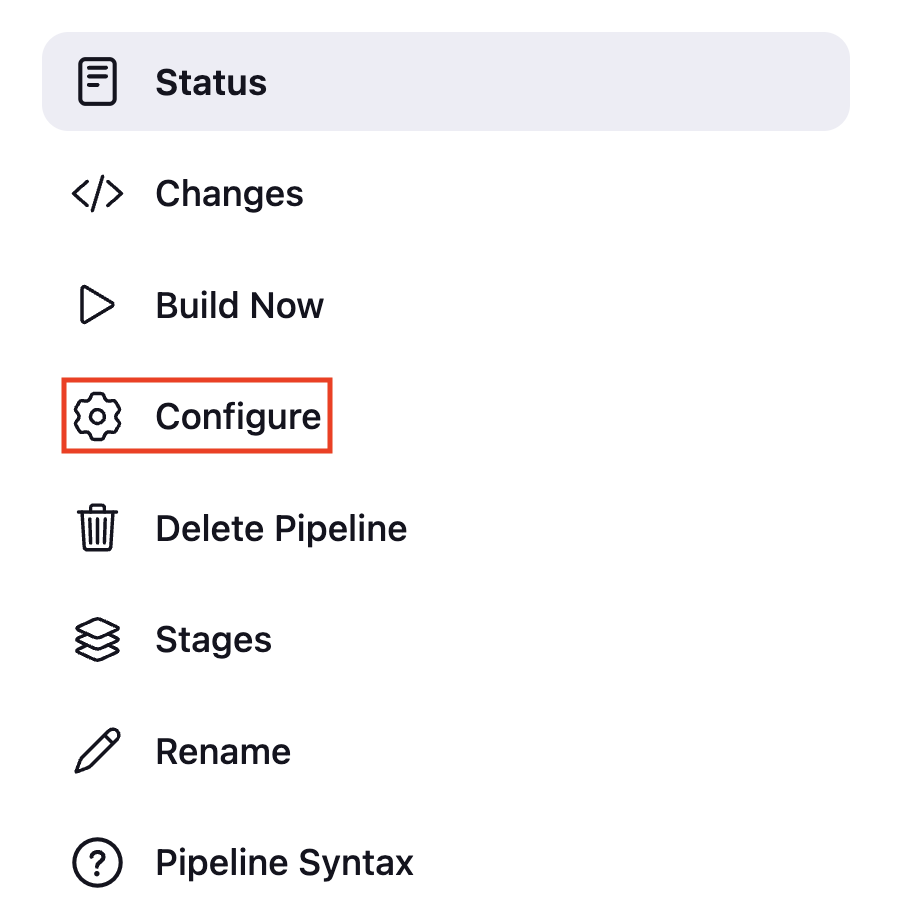Click empty space in highlighted Status row

click(x=556, y=81)
